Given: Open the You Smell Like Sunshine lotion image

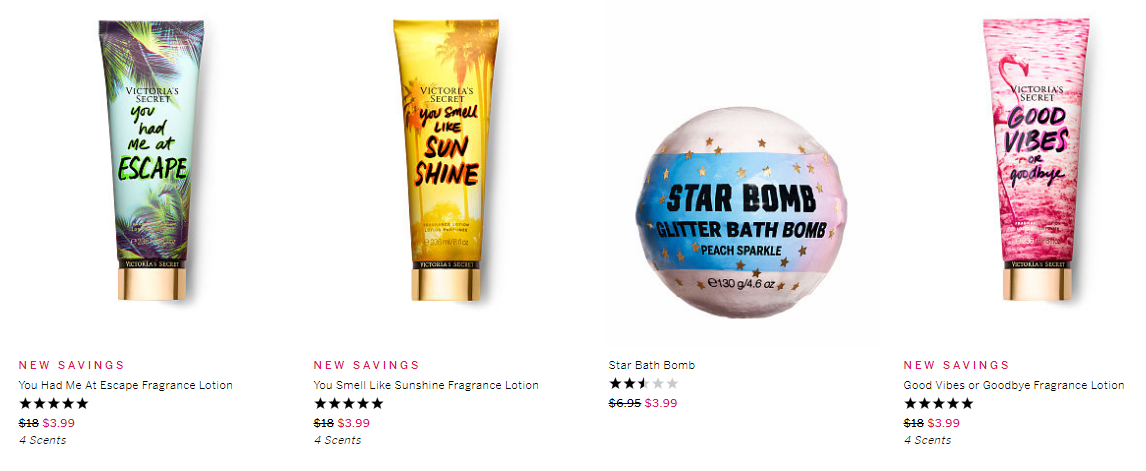Looking at the screenshot, I should coord(446,159).
